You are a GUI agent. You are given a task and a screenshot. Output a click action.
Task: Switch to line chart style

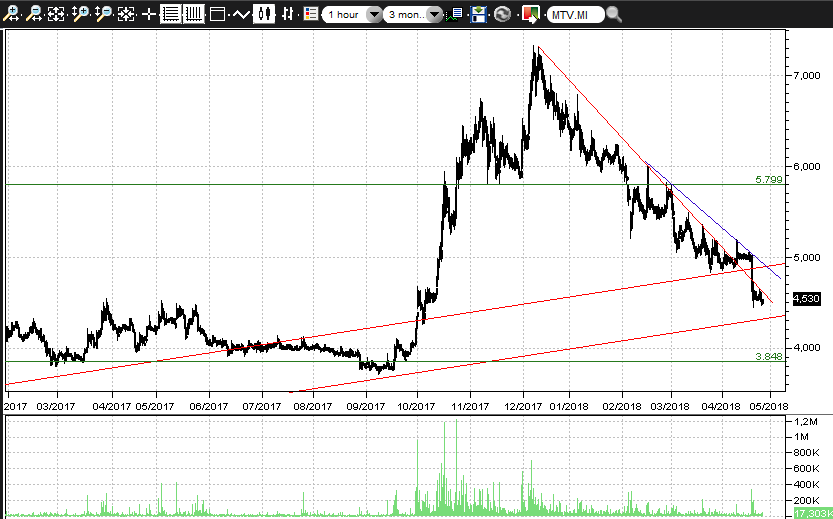click(x=241, y=14)
